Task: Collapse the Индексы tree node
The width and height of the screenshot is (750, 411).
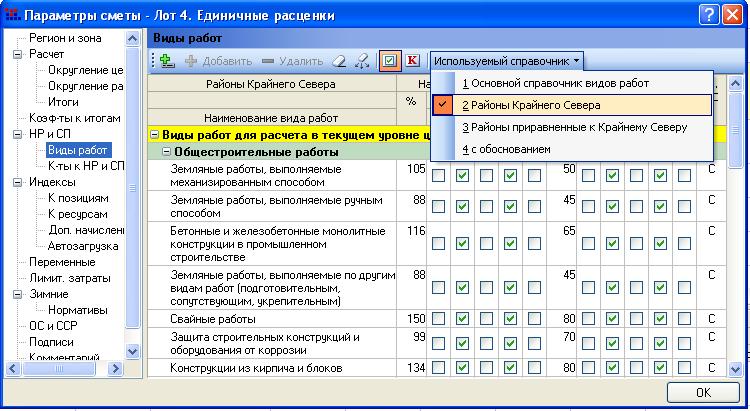Action: click(17, 182)
